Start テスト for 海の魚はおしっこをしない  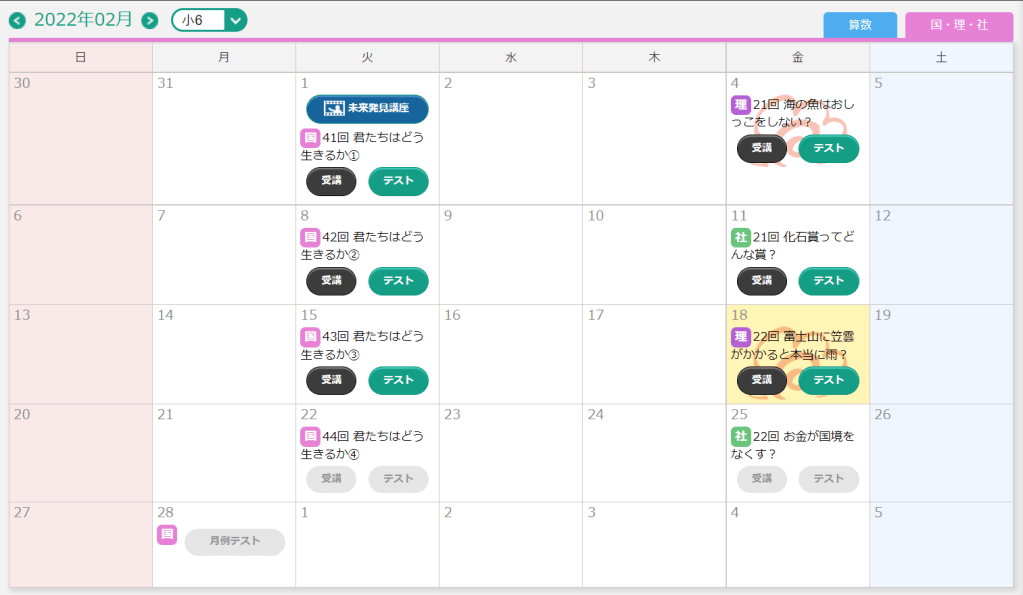(828, 148)
